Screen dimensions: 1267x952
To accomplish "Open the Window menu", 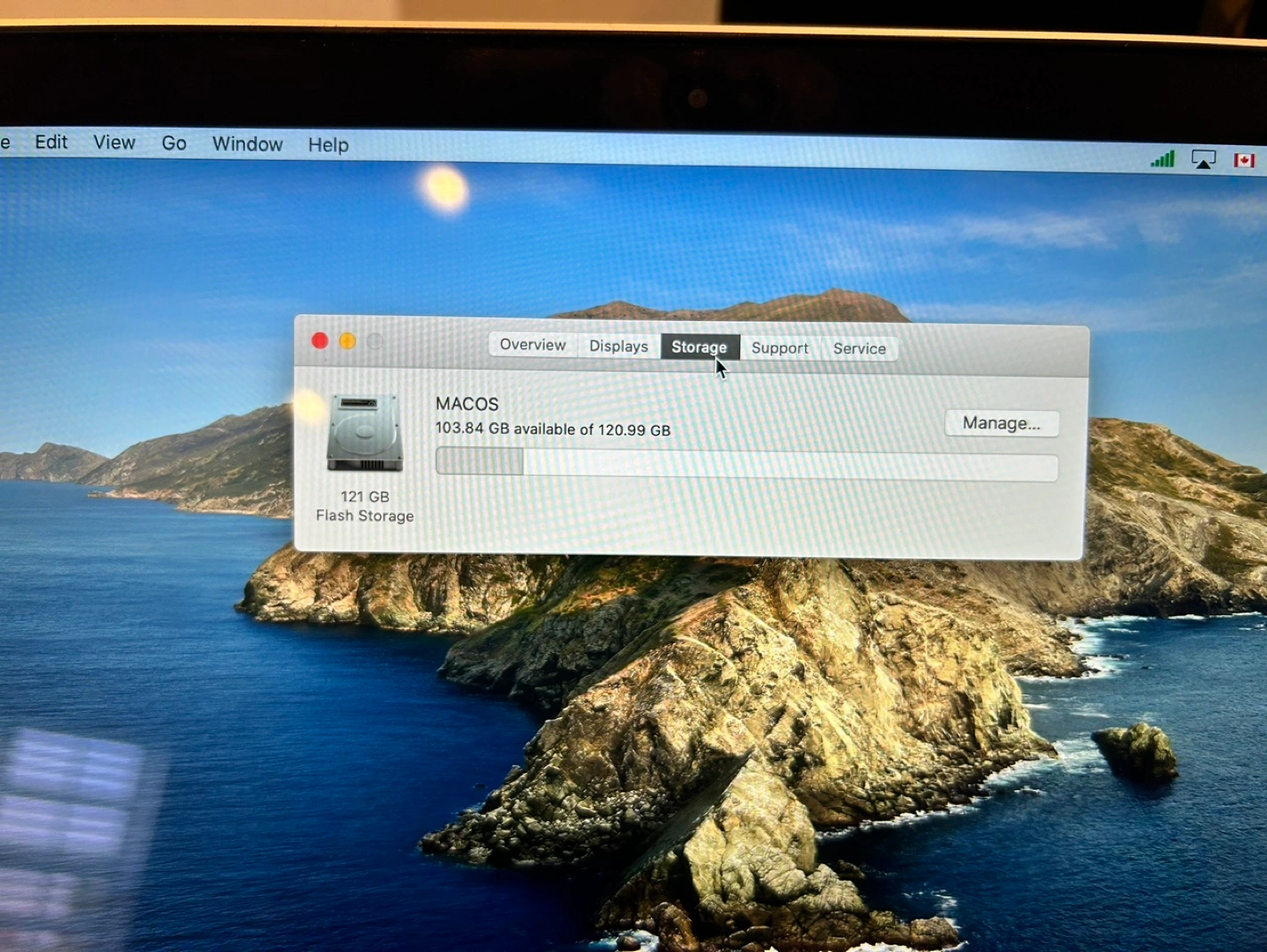I will tap(247, 144).
